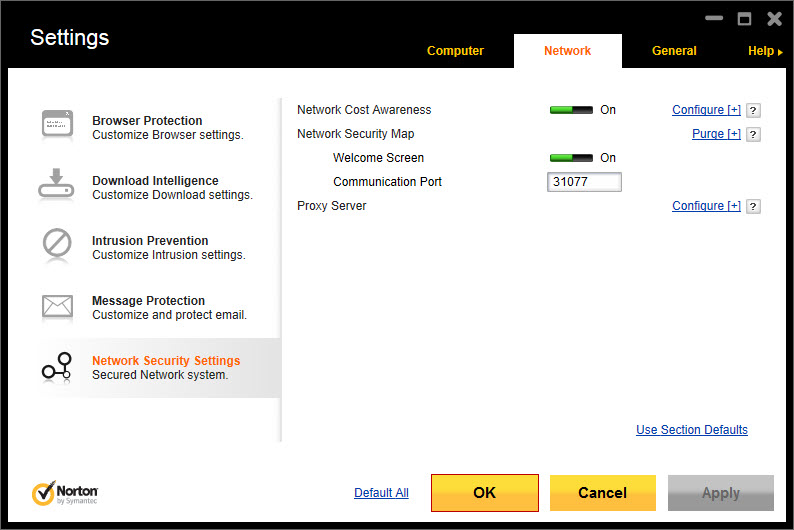Image resolution: width=794 pixels, height=530 pixels.
Task: Configure Network Cost Awareness
Action: pos(706,110)
